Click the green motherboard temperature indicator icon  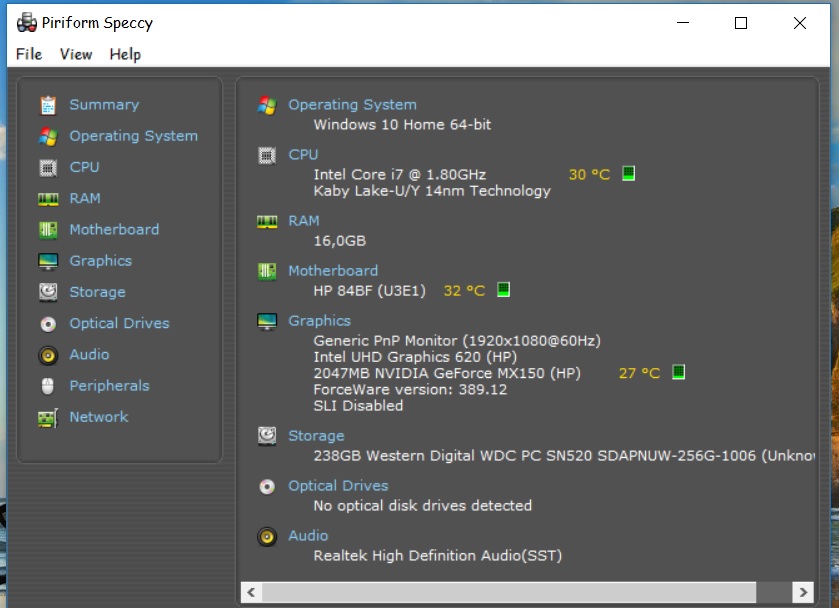click(504, 290)
